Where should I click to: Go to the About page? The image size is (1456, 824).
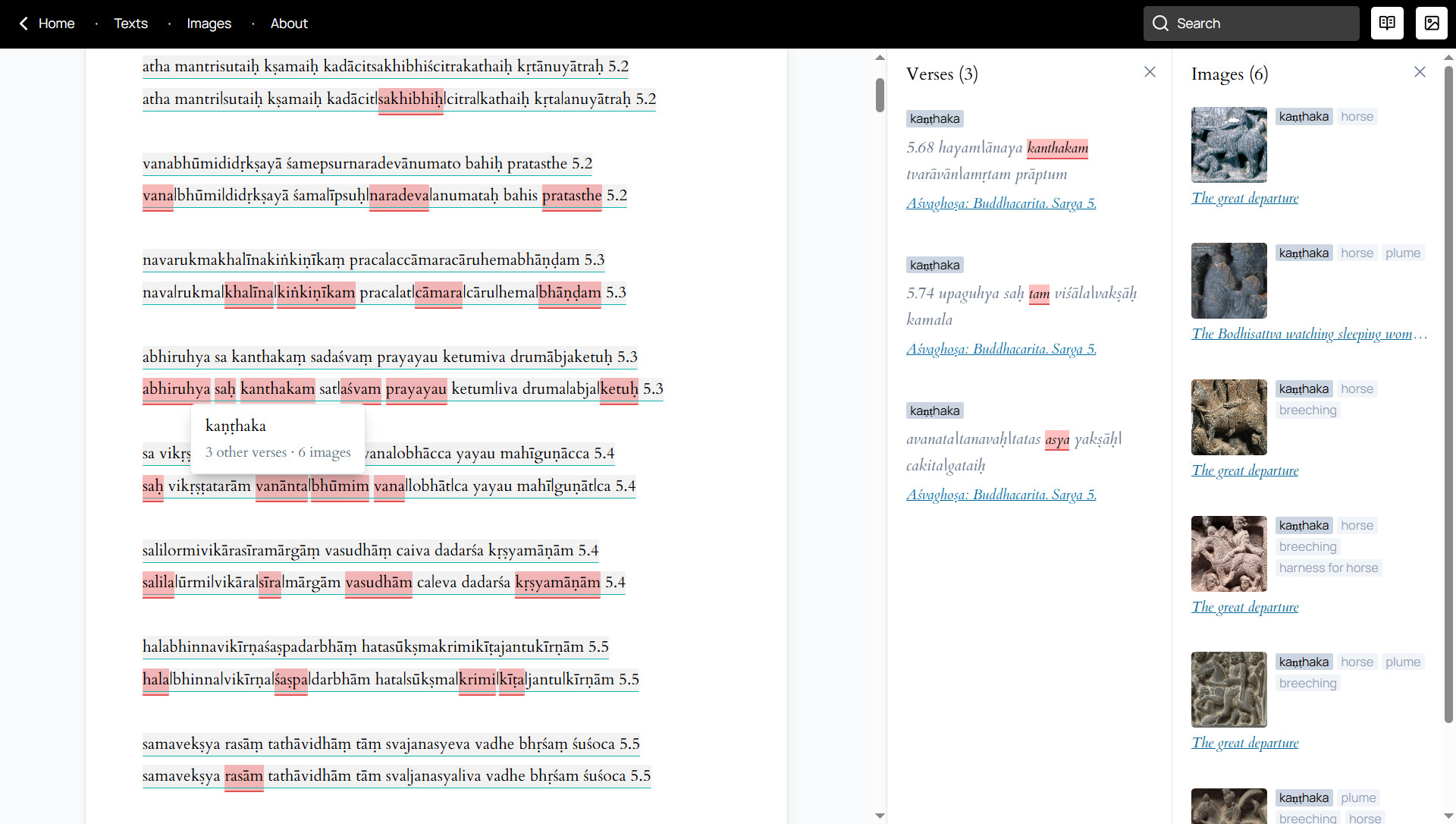pyautogui.click(x=289, y=24)
